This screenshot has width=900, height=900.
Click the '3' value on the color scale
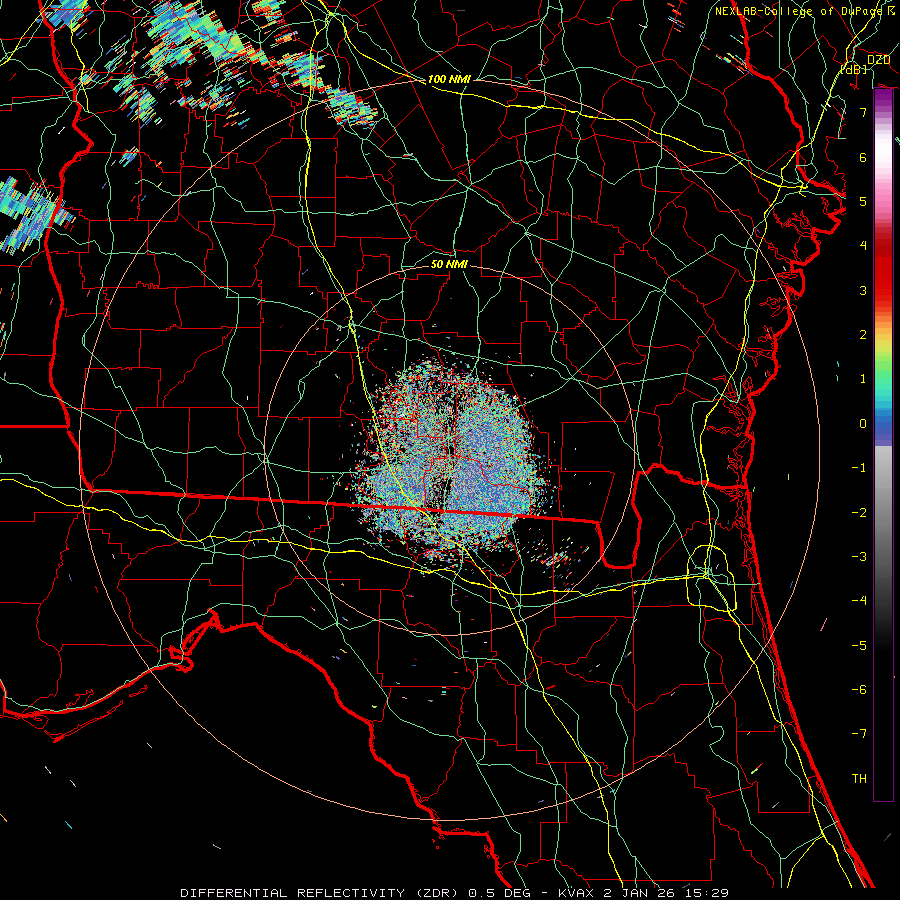coord(863,290)
